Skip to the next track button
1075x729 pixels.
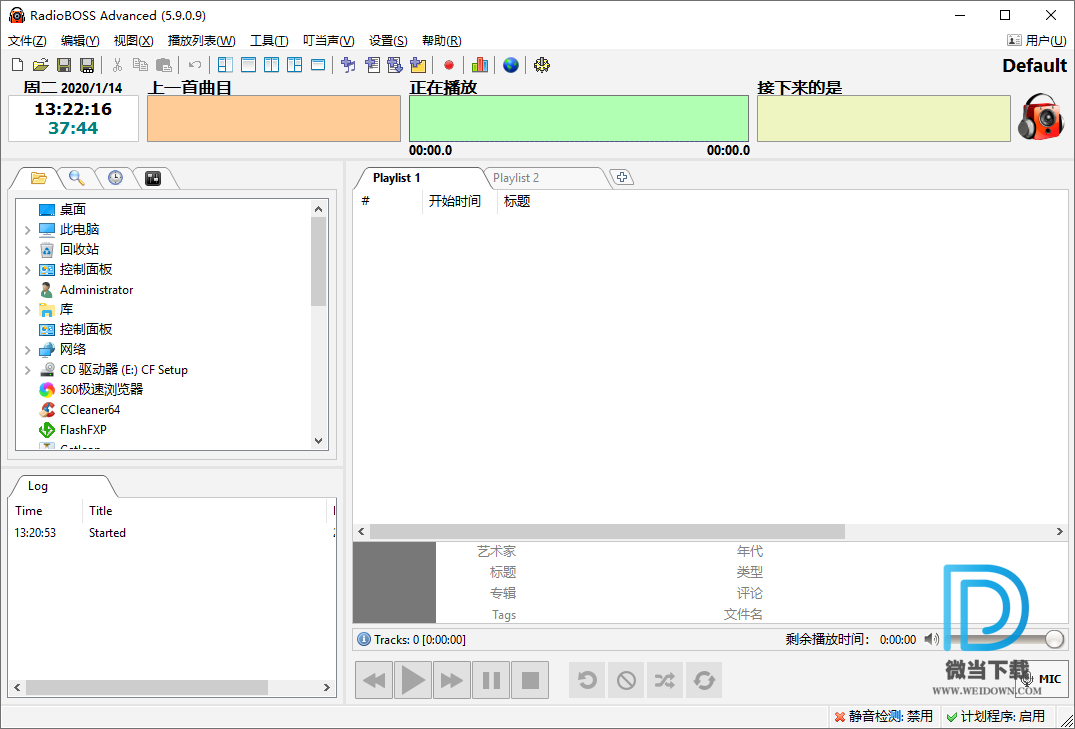tap(452, 680)
